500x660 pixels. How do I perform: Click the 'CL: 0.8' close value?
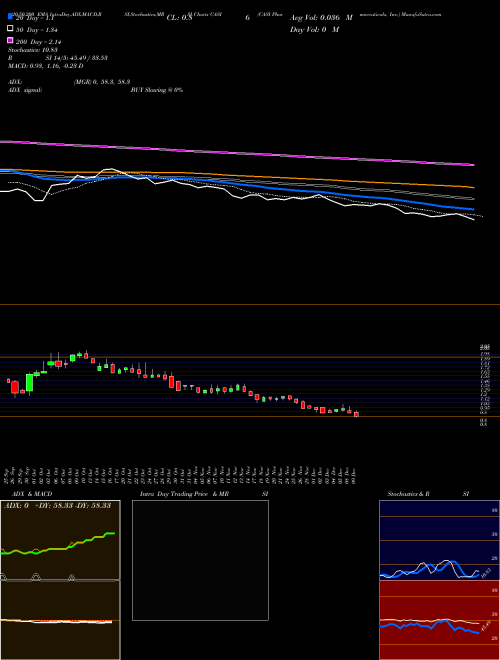coord(179,18)
